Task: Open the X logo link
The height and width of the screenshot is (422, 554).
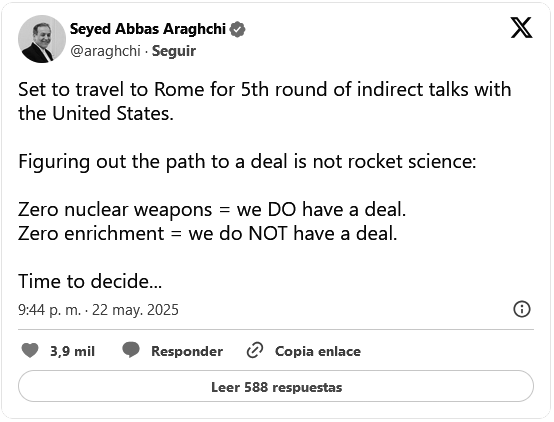Action: [x=521, y=28]
